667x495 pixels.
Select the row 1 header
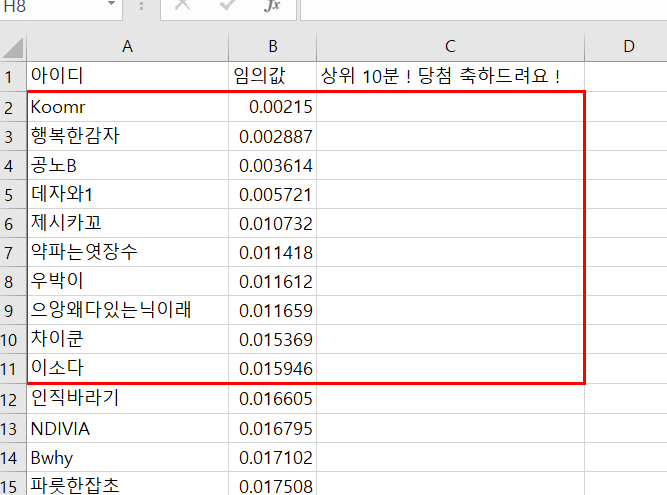[13, 76]
